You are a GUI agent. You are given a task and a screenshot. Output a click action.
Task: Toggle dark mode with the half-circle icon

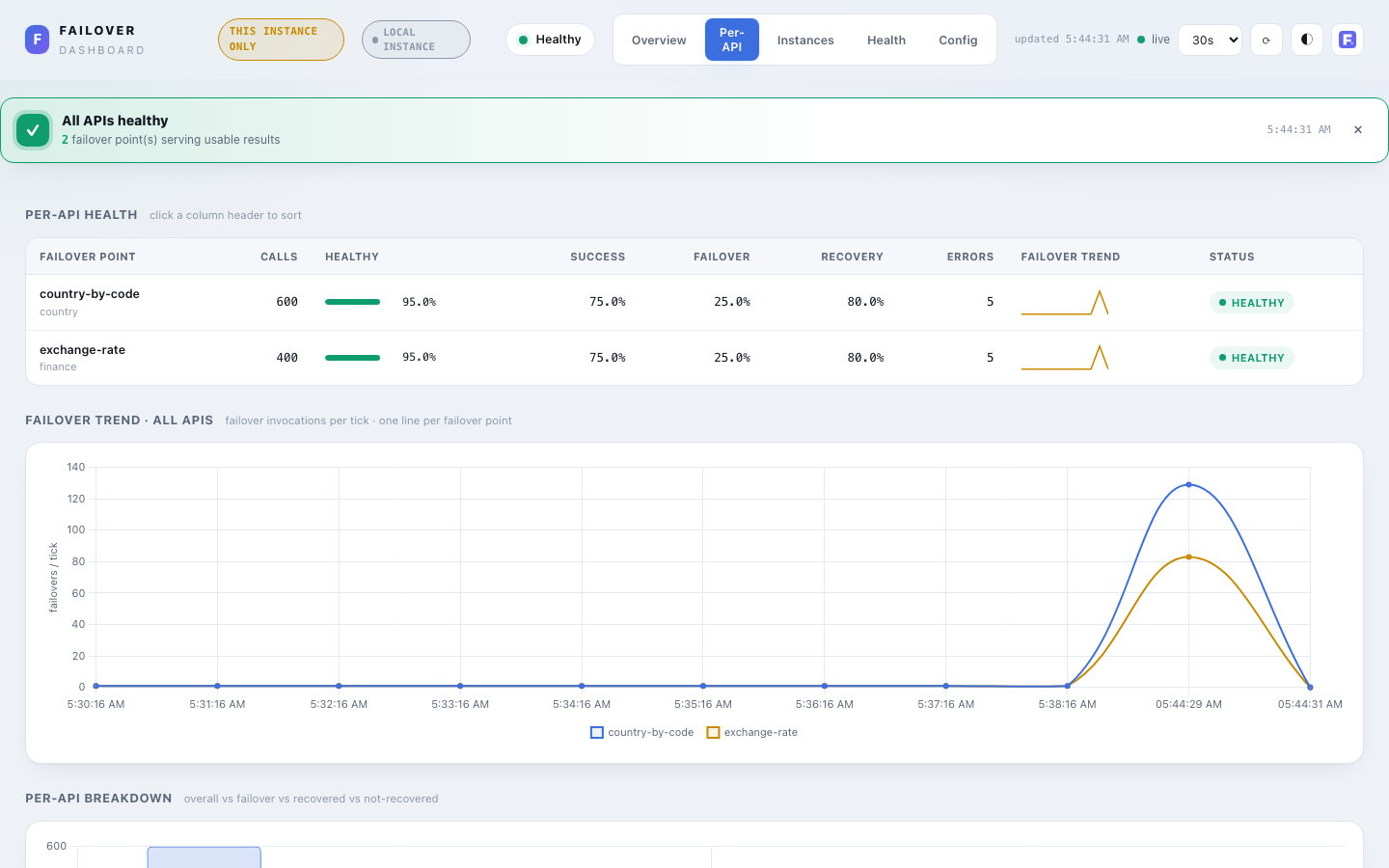(1307, 40)
